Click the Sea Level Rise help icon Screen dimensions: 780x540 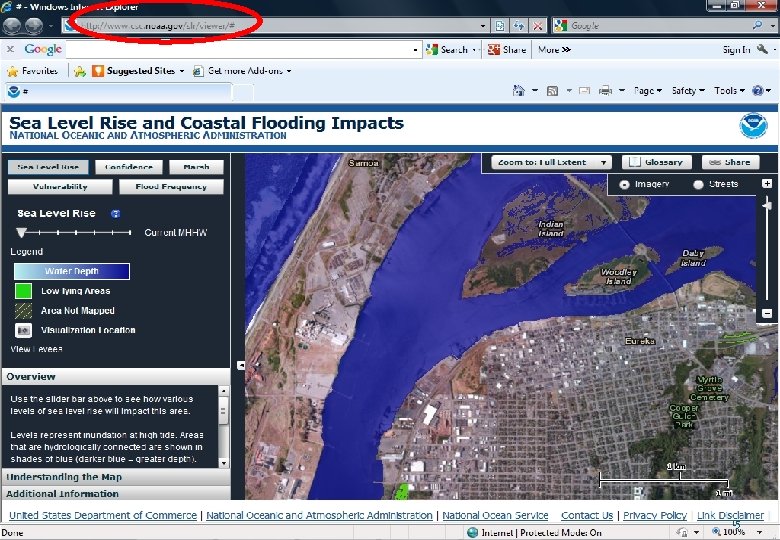[115, 214]
